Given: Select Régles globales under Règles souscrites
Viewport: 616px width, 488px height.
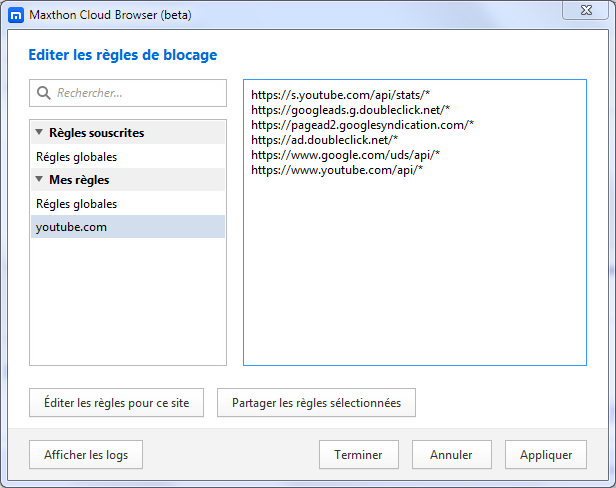Looking at the screenshot, I should coord(128,156).
